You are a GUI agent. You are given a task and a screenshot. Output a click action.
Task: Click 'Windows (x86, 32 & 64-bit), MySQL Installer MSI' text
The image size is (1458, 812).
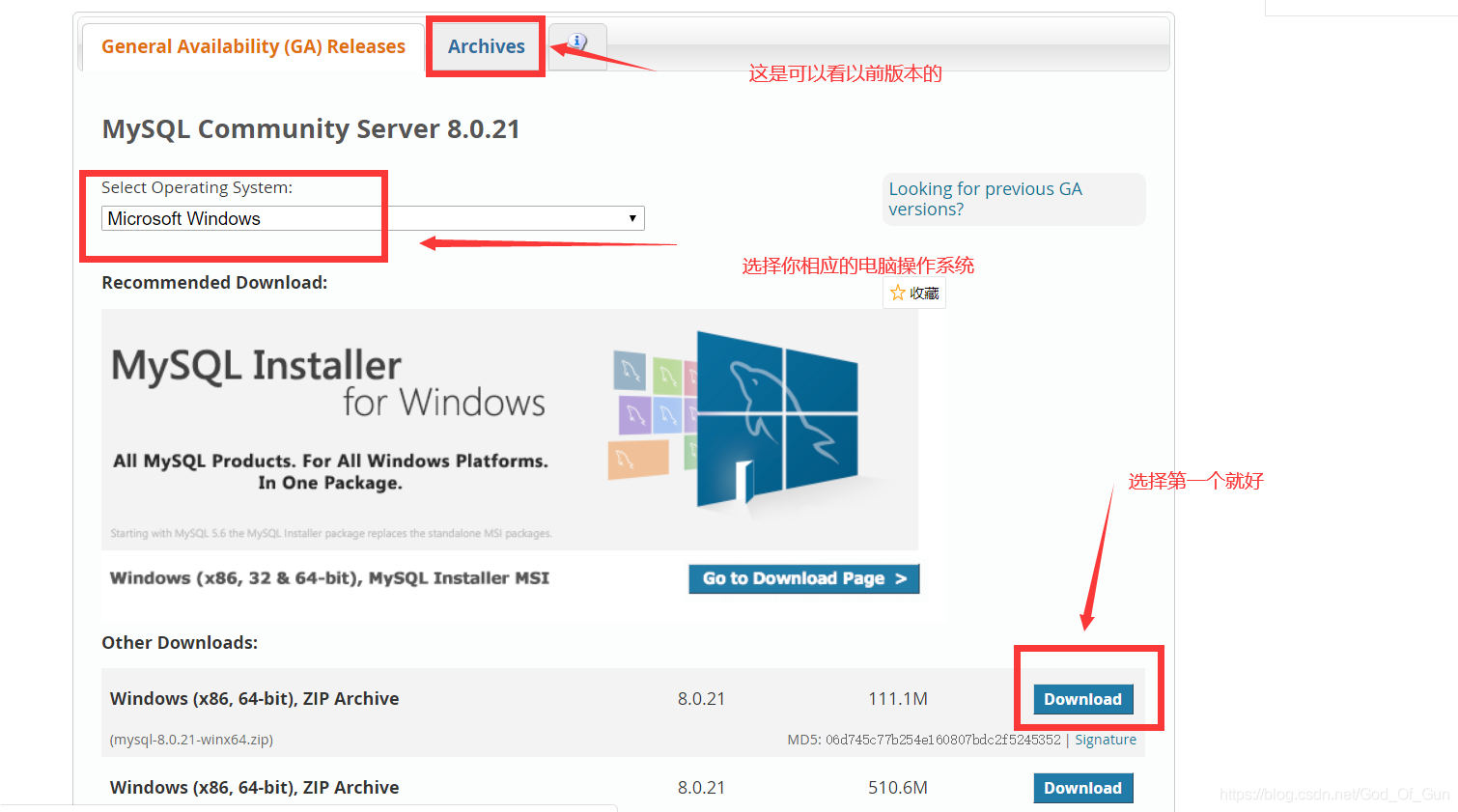coord(329,578)
